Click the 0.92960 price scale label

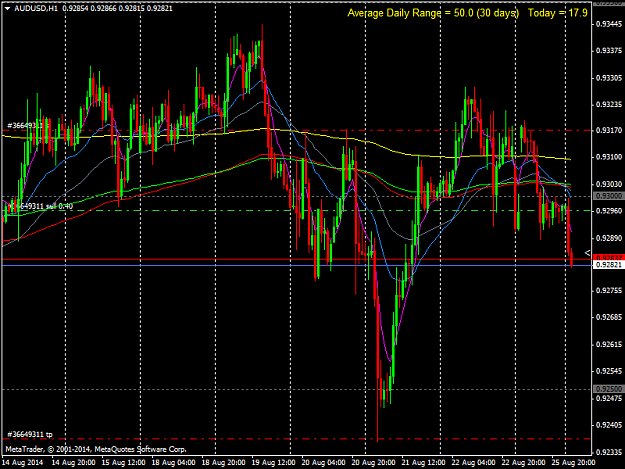point(609,210)
